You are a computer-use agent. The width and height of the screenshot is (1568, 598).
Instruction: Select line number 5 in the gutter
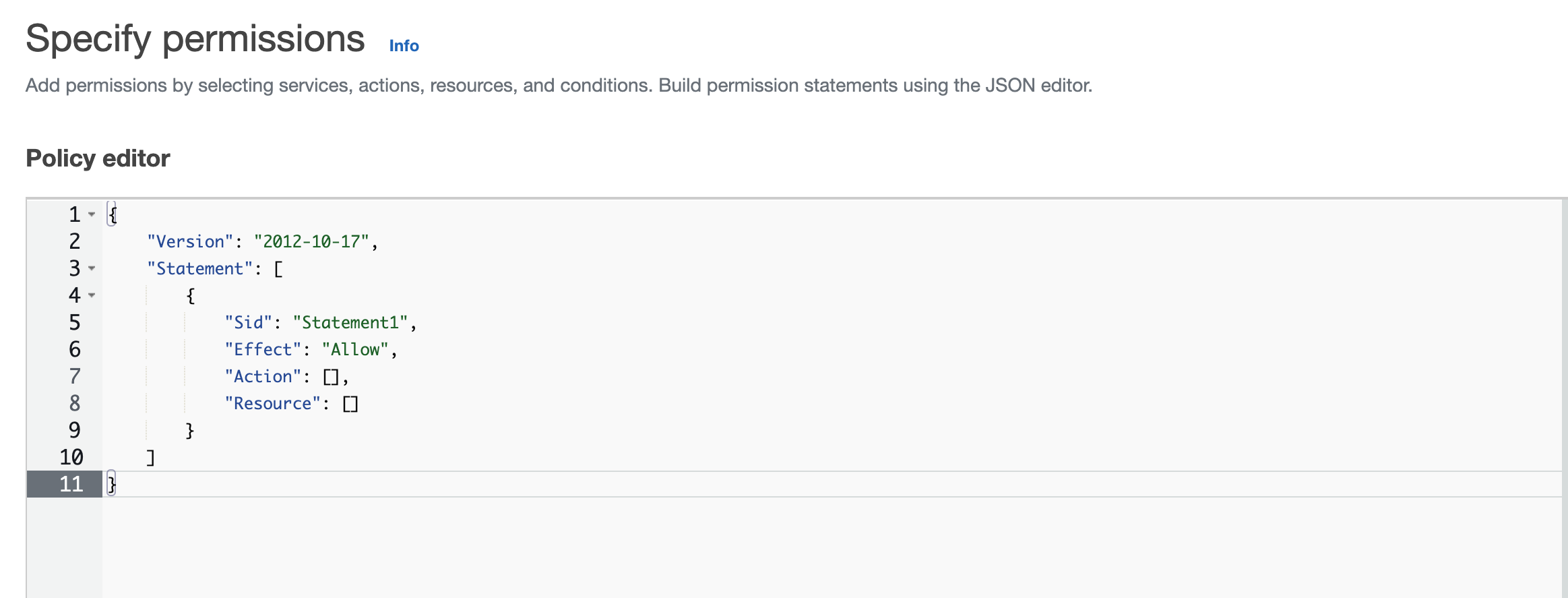(x=73, y=322)
